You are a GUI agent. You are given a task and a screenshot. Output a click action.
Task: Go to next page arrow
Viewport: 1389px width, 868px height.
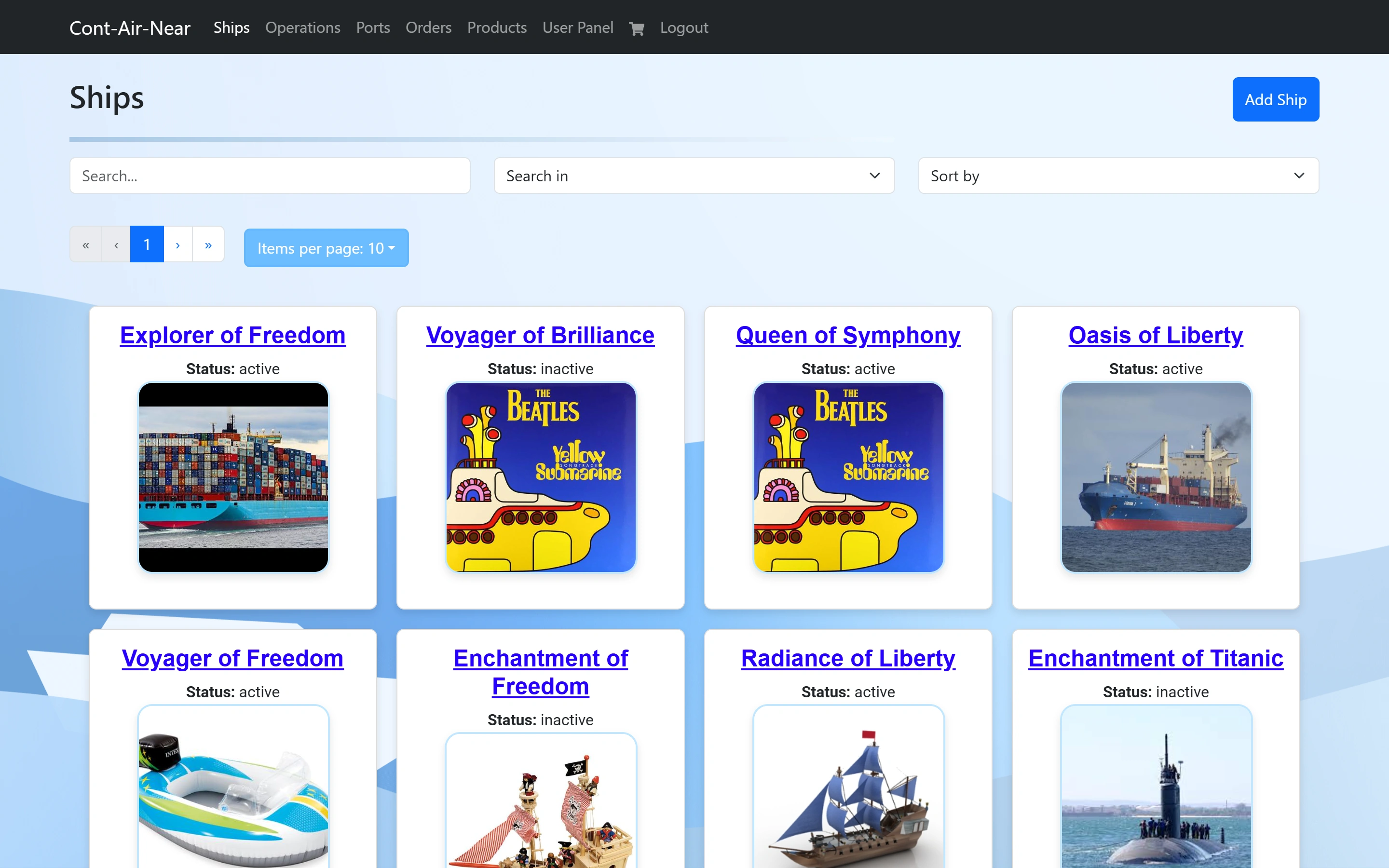(178, 244)
